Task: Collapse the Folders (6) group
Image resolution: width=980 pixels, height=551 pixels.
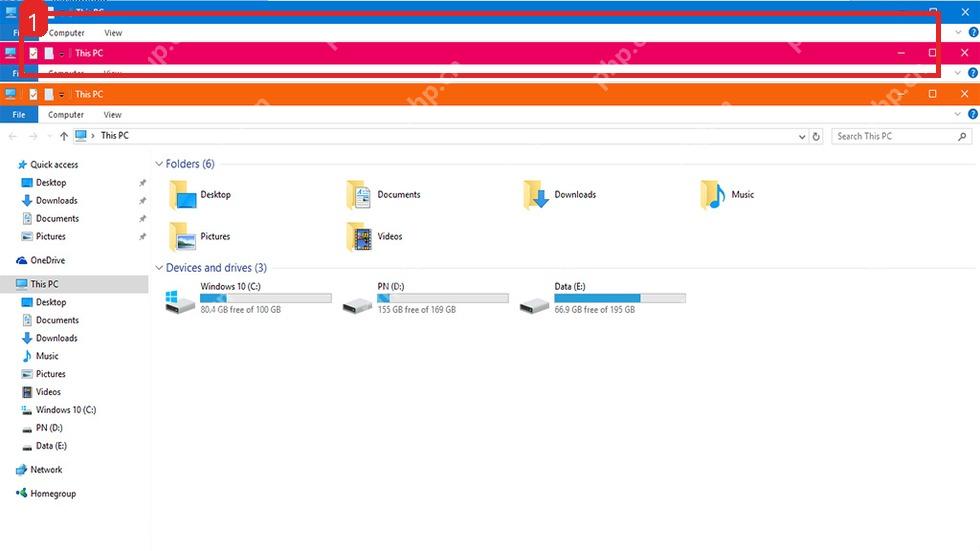Action: 159,164
